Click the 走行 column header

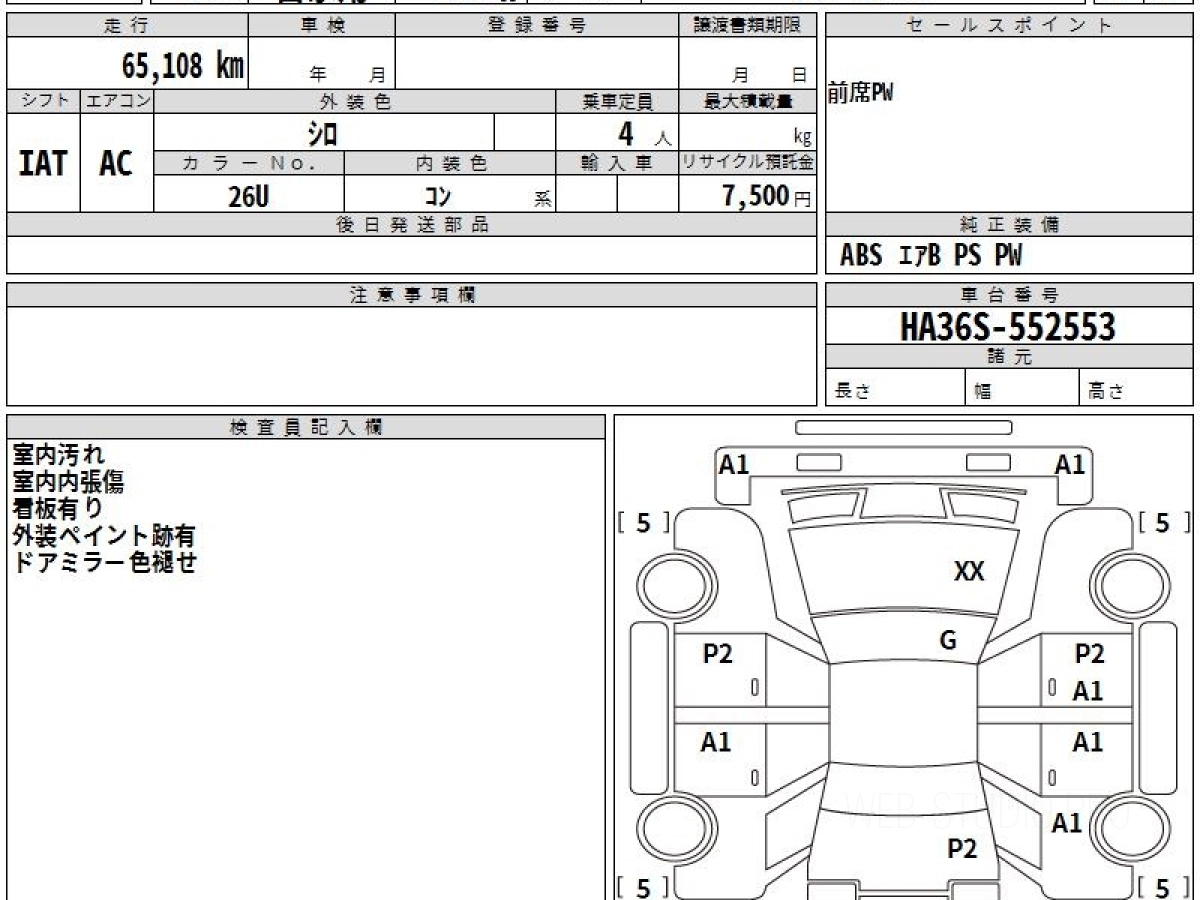[x=127, y=26]
